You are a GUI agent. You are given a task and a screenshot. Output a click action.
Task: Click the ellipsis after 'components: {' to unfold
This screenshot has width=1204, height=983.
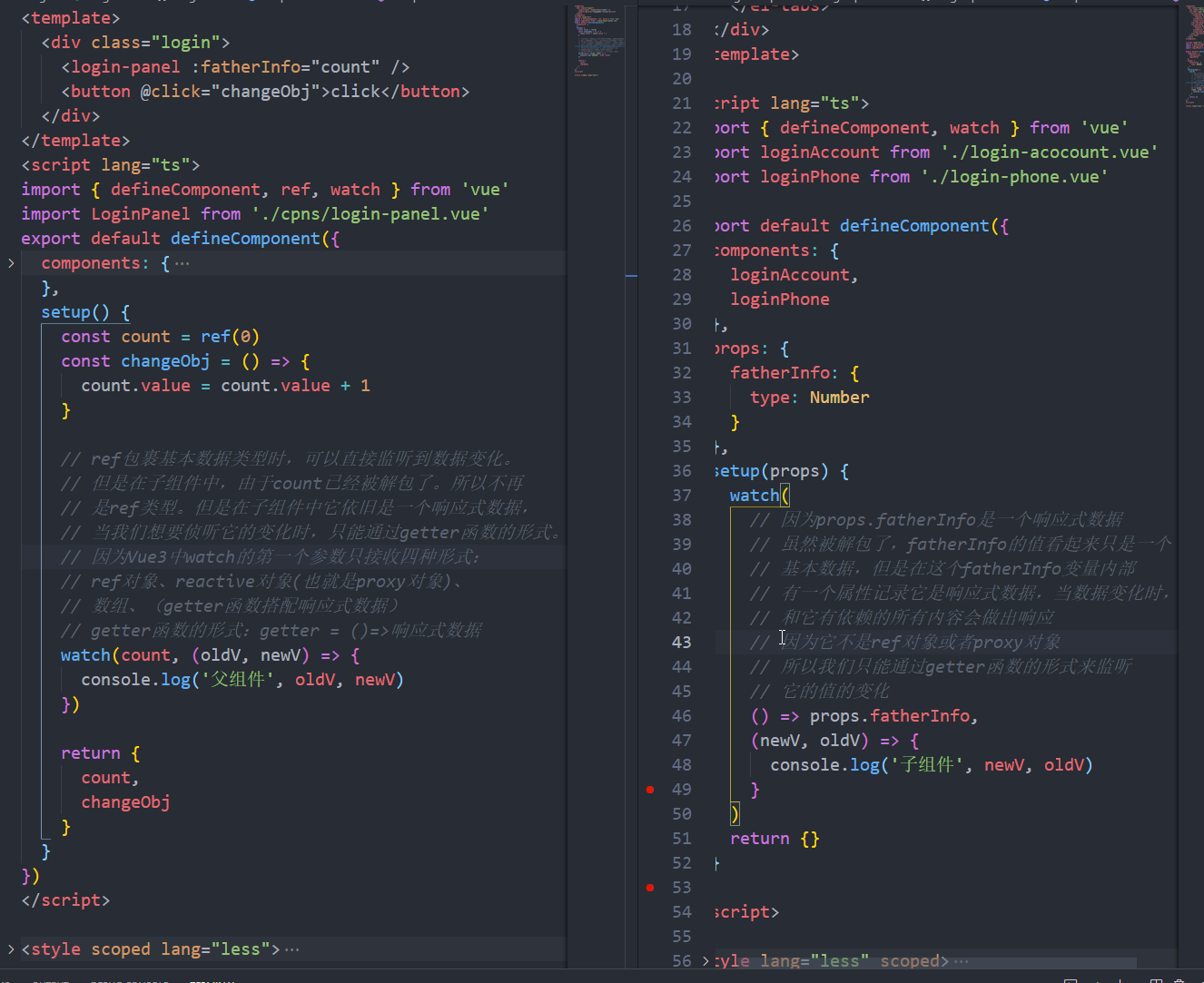pos(183,263)
